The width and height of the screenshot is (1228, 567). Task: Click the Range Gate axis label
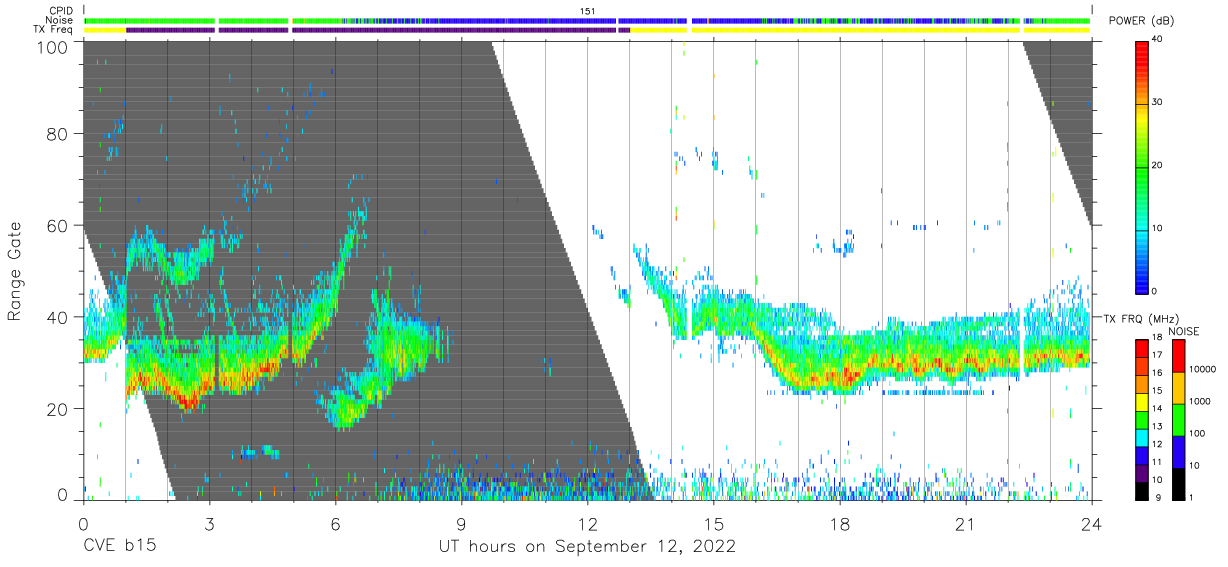(x=15, y=272)
